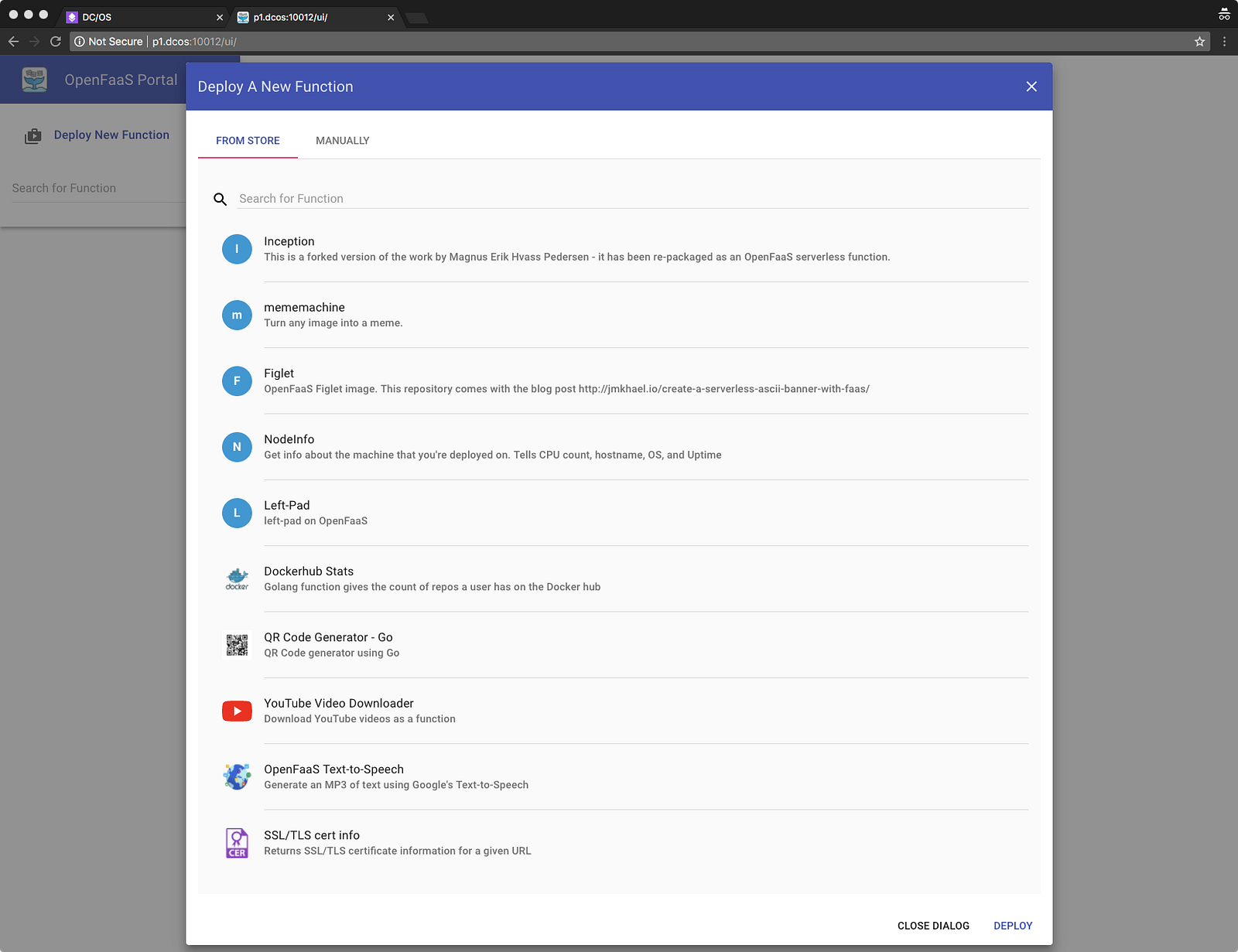This screenshot has width=1238, height=952.
Task: Click the search magnifier icon in dialog
Action: tap(221, 200)
